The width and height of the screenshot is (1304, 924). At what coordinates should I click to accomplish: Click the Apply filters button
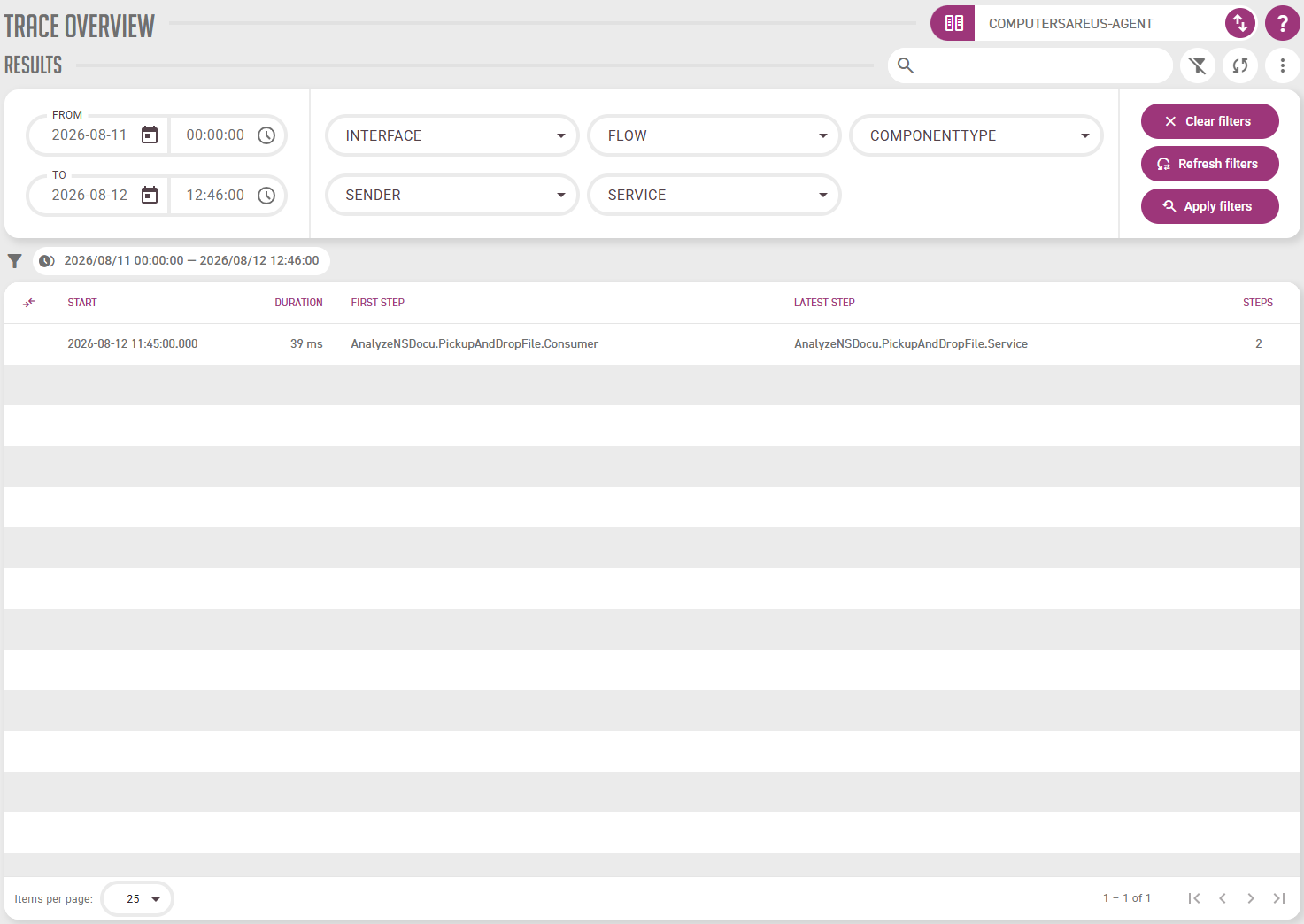click(1209, 206)
